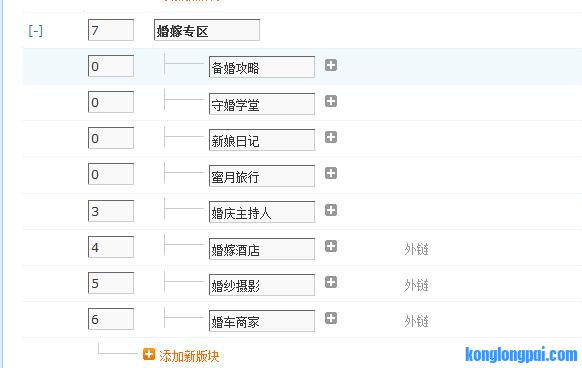
Task: Click the plus icon next to 守婚学堂
Action: click(x=331, y=101)
